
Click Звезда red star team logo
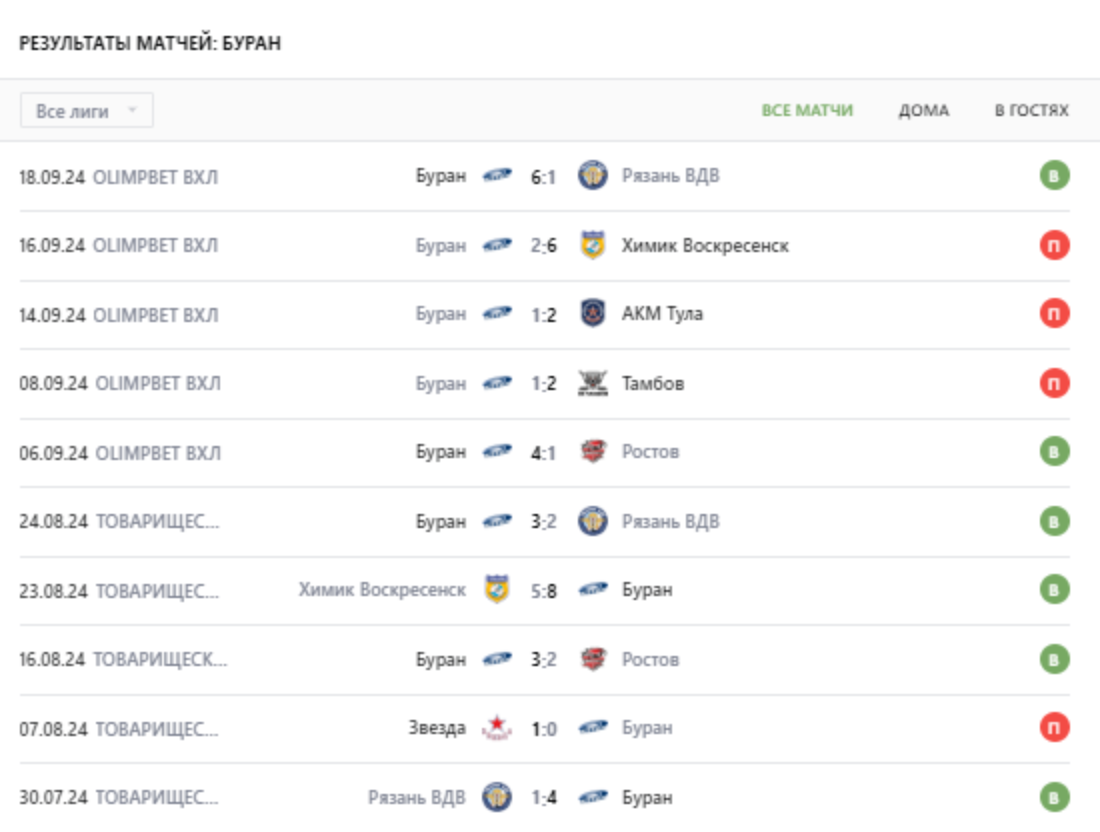(x=496, y=728)
